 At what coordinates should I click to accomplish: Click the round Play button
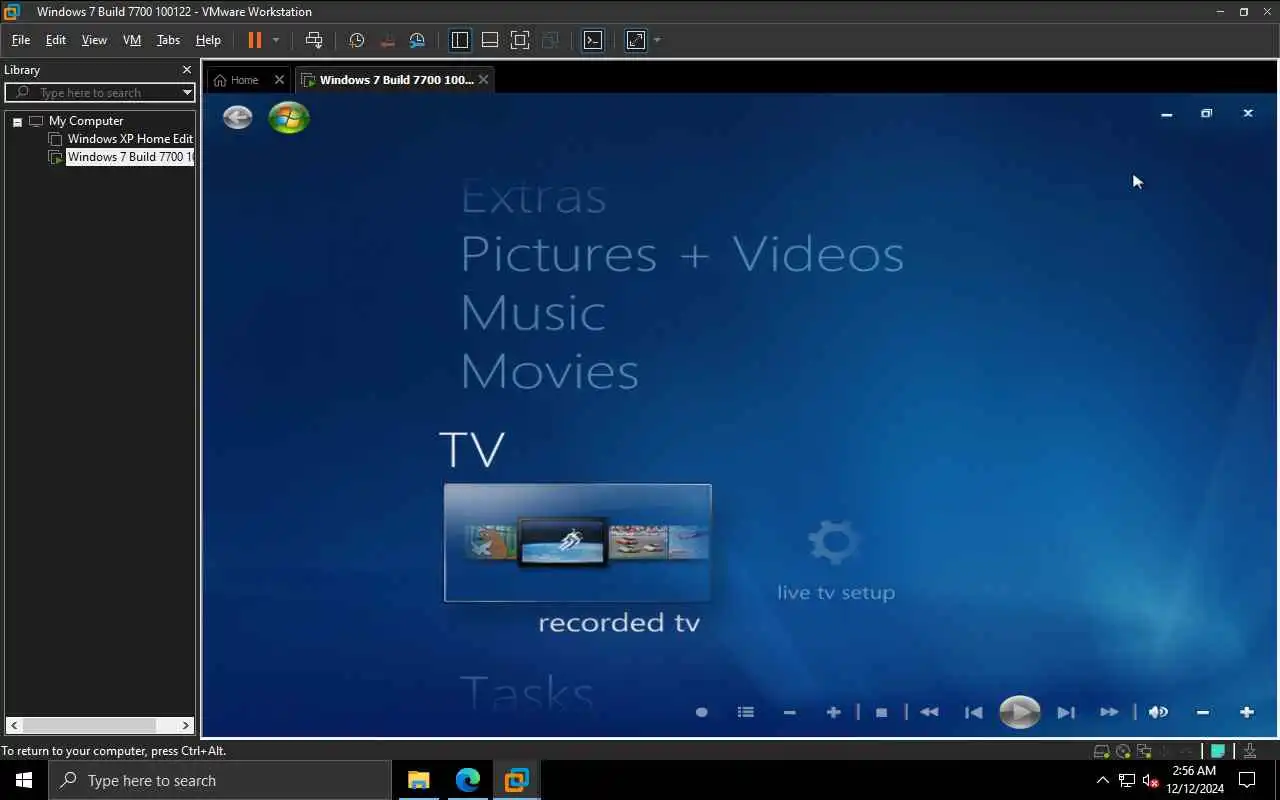[x=1019, y=712]
